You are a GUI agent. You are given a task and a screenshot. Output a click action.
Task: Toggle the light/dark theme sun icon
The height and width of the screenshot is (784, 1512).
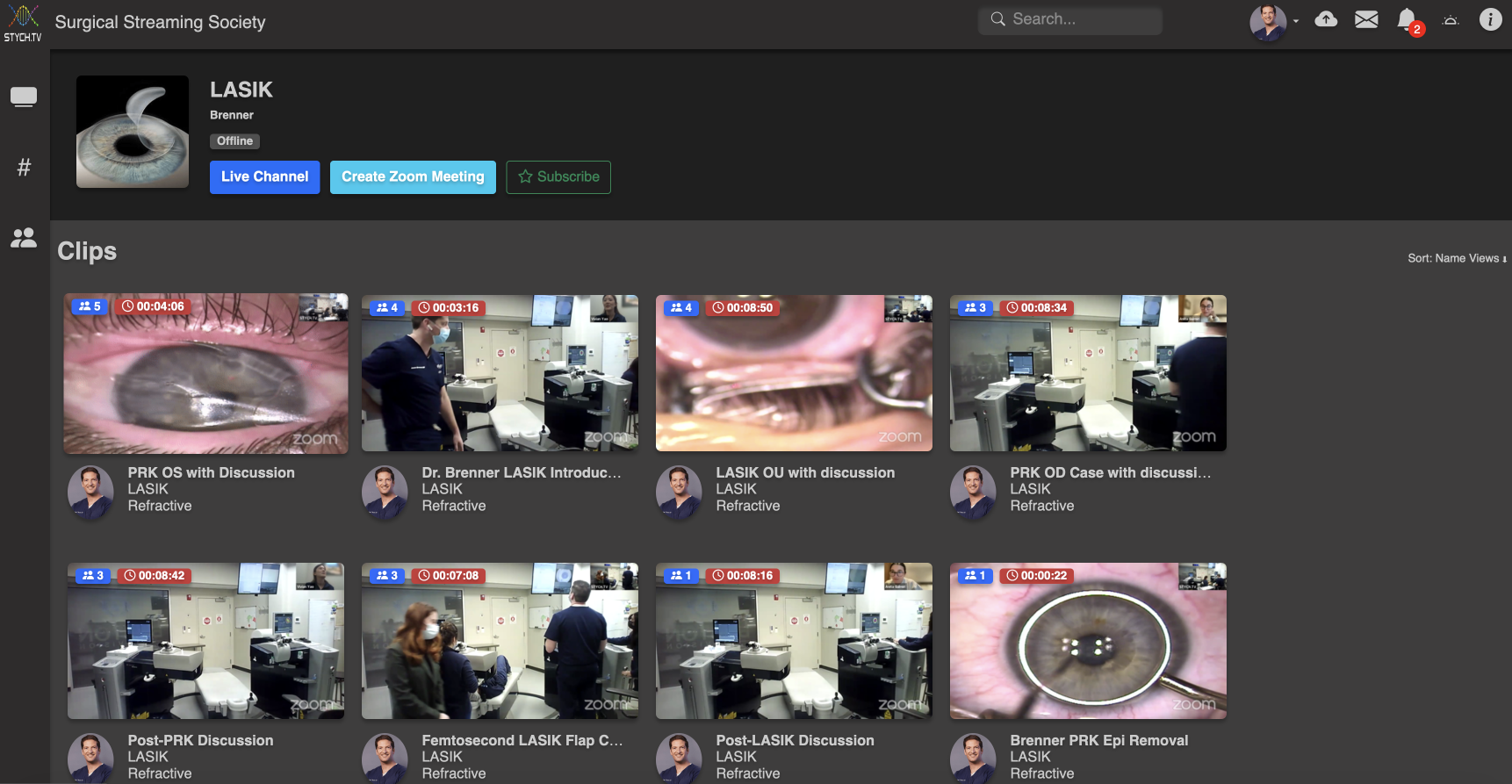[1451, 20]
